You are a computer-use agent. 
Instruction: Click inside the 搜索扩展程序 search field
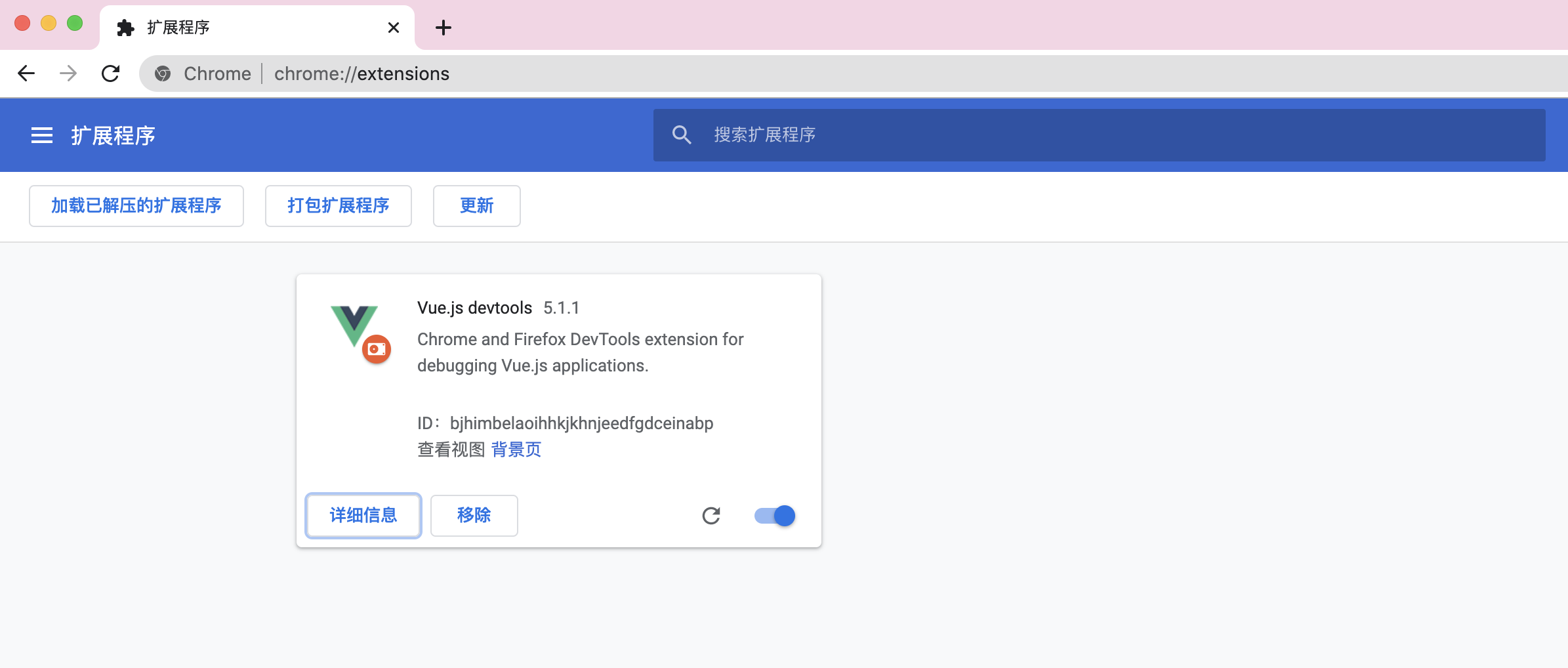[x=918, y=135]
